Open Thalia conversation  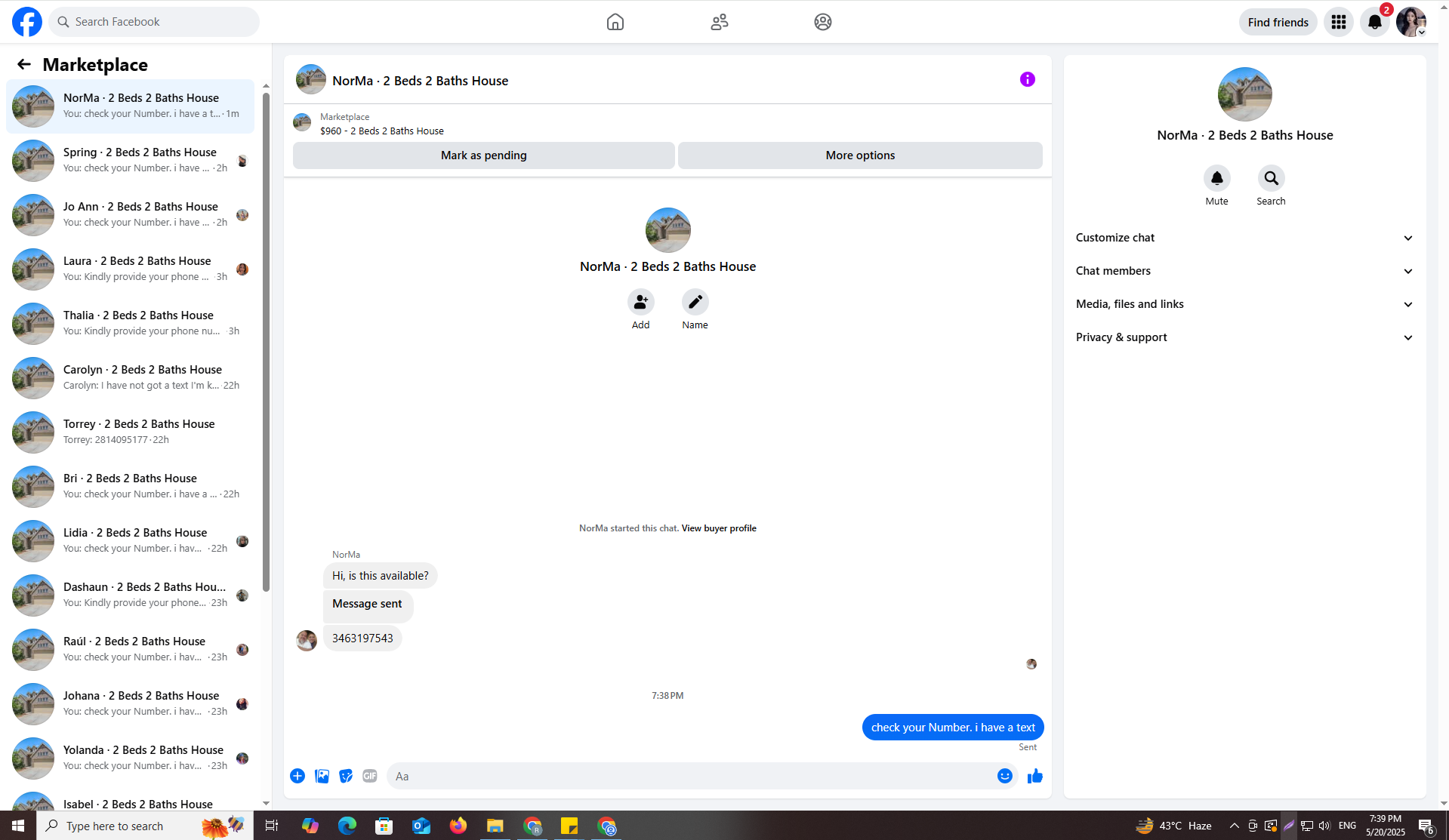[x=130, y=323]
